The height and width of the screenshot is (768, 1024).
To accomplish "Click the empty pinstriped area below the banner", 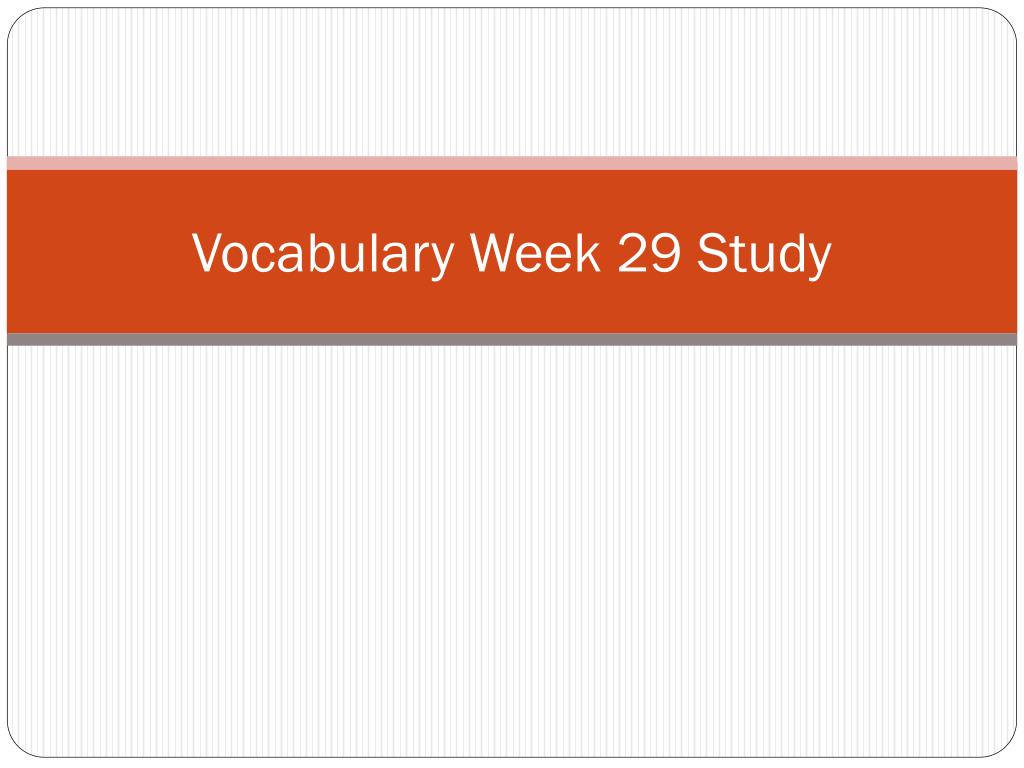I will [x=512, y=551].
